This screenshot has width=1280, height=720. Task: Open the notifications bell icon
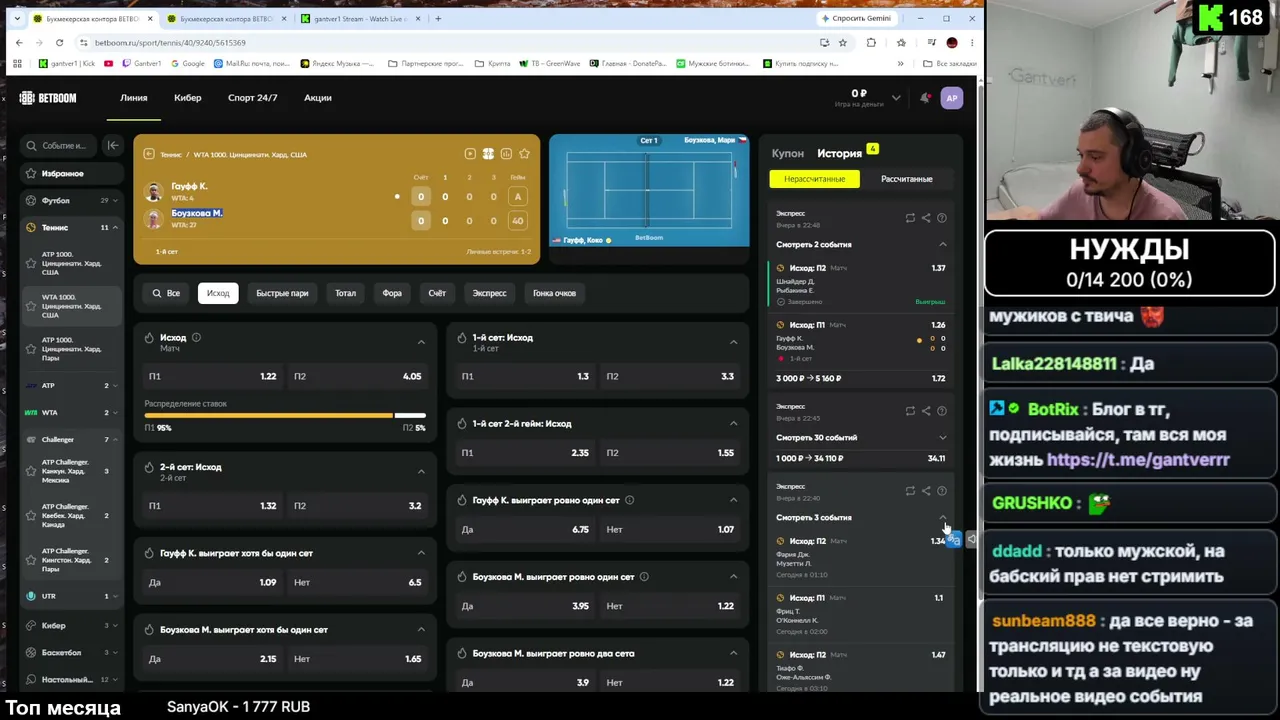click(x=925, y=98)
